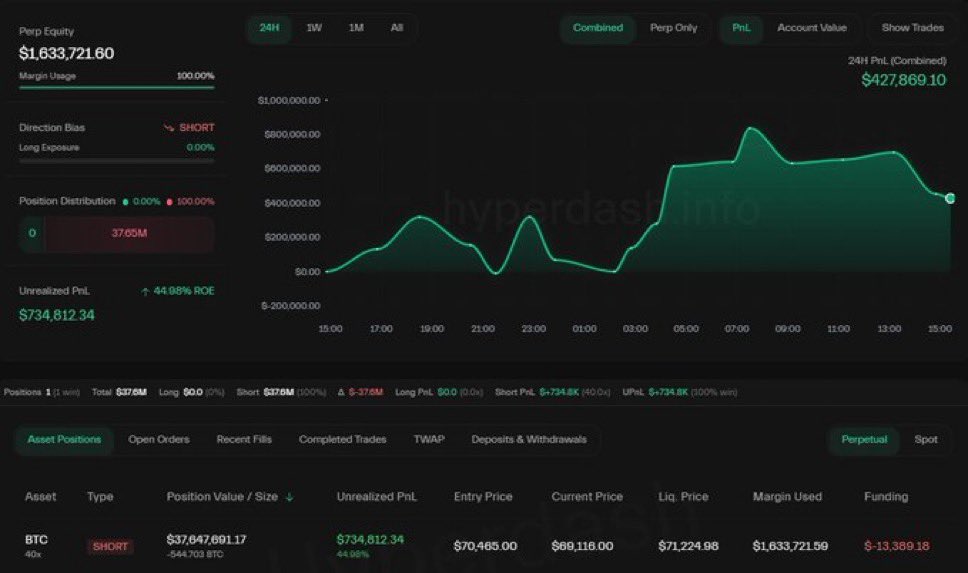The height and width of the screenshot is (573, 968).
Task: Click the green dot long distribution legend
Action: pyautogui.click(x=126, y=202)
